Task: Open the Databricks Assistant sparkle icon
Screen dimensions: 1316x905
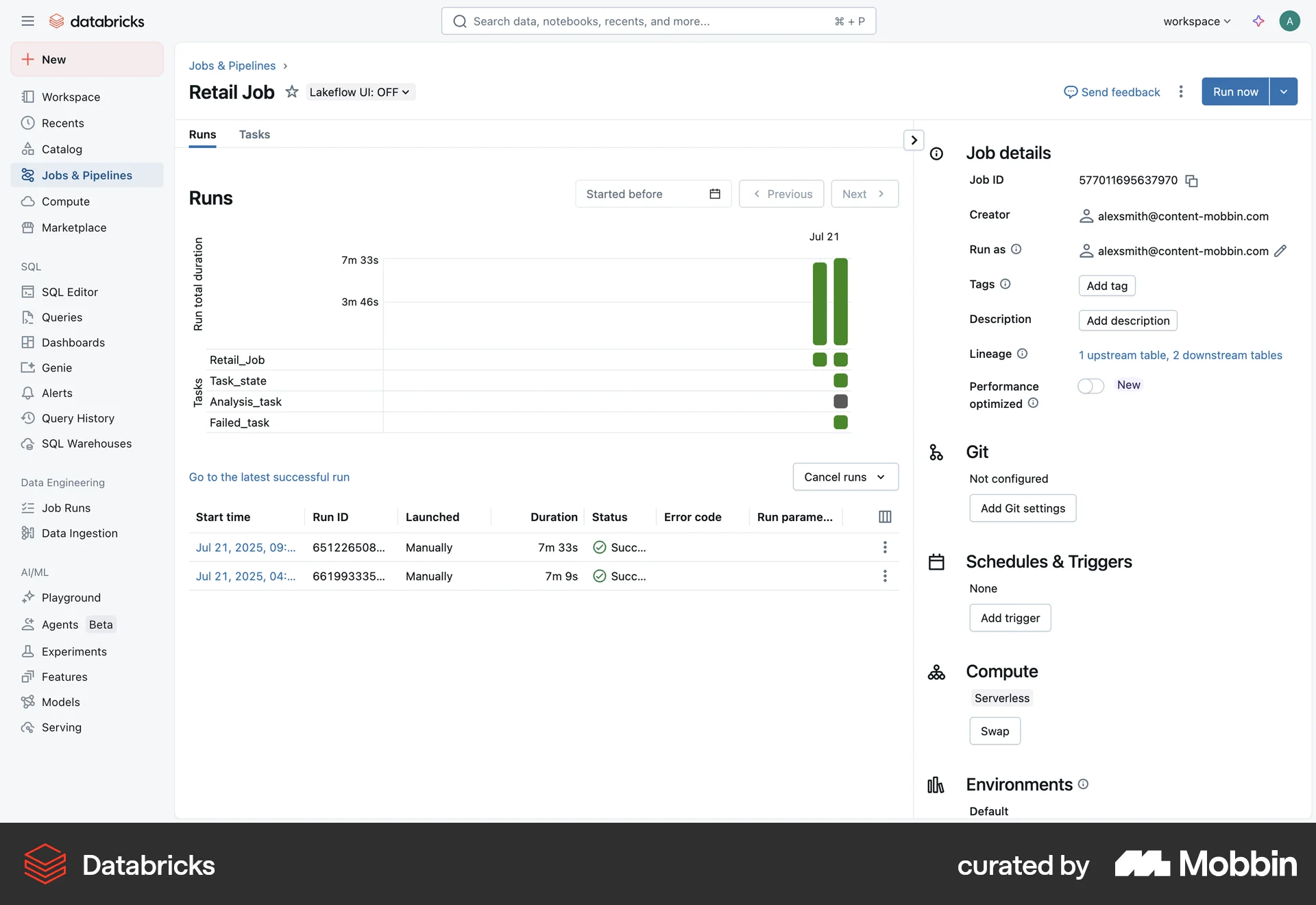Action: (x=1258, y=21)
